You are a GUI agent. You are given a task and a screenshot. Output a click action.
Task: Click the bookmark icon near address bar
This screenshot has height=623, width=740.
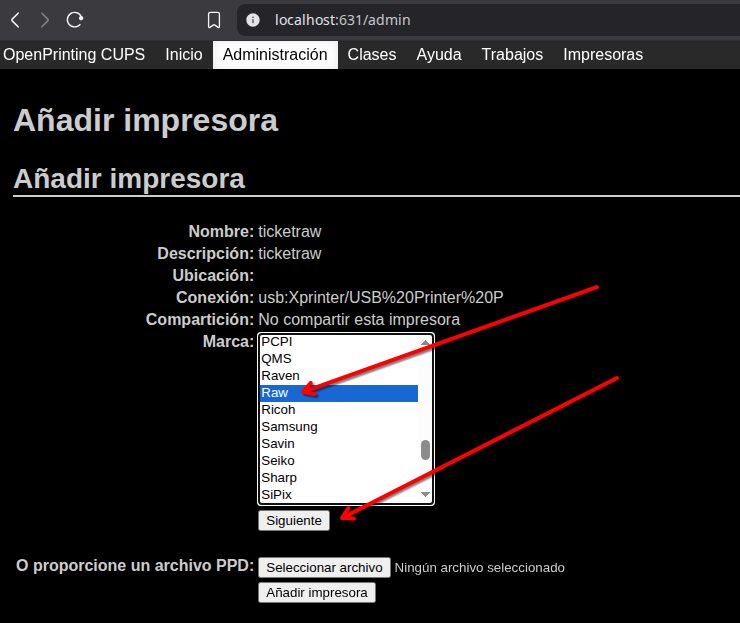coord(213,20)
